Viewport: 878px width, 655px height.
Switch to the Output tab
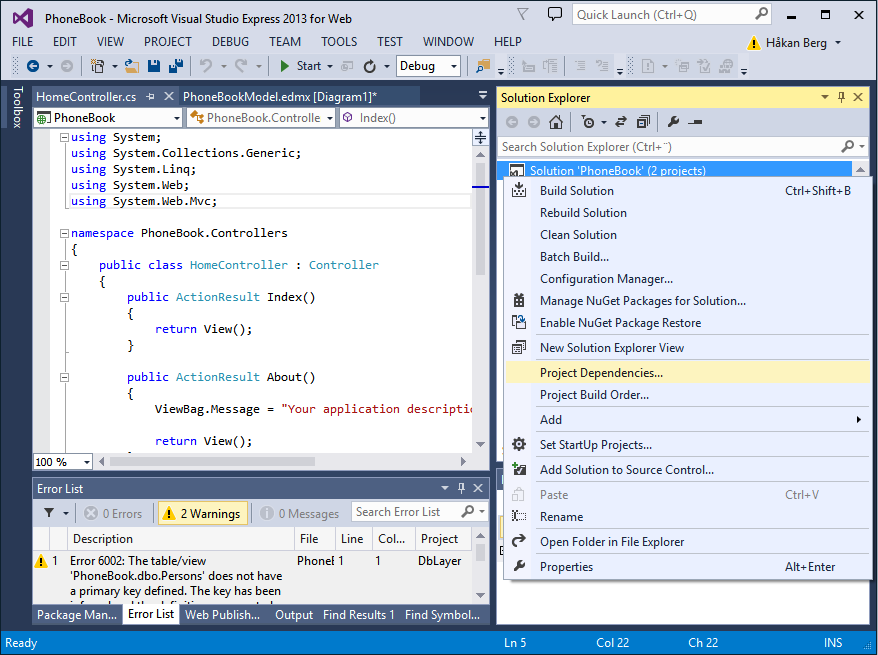[294, 615]
